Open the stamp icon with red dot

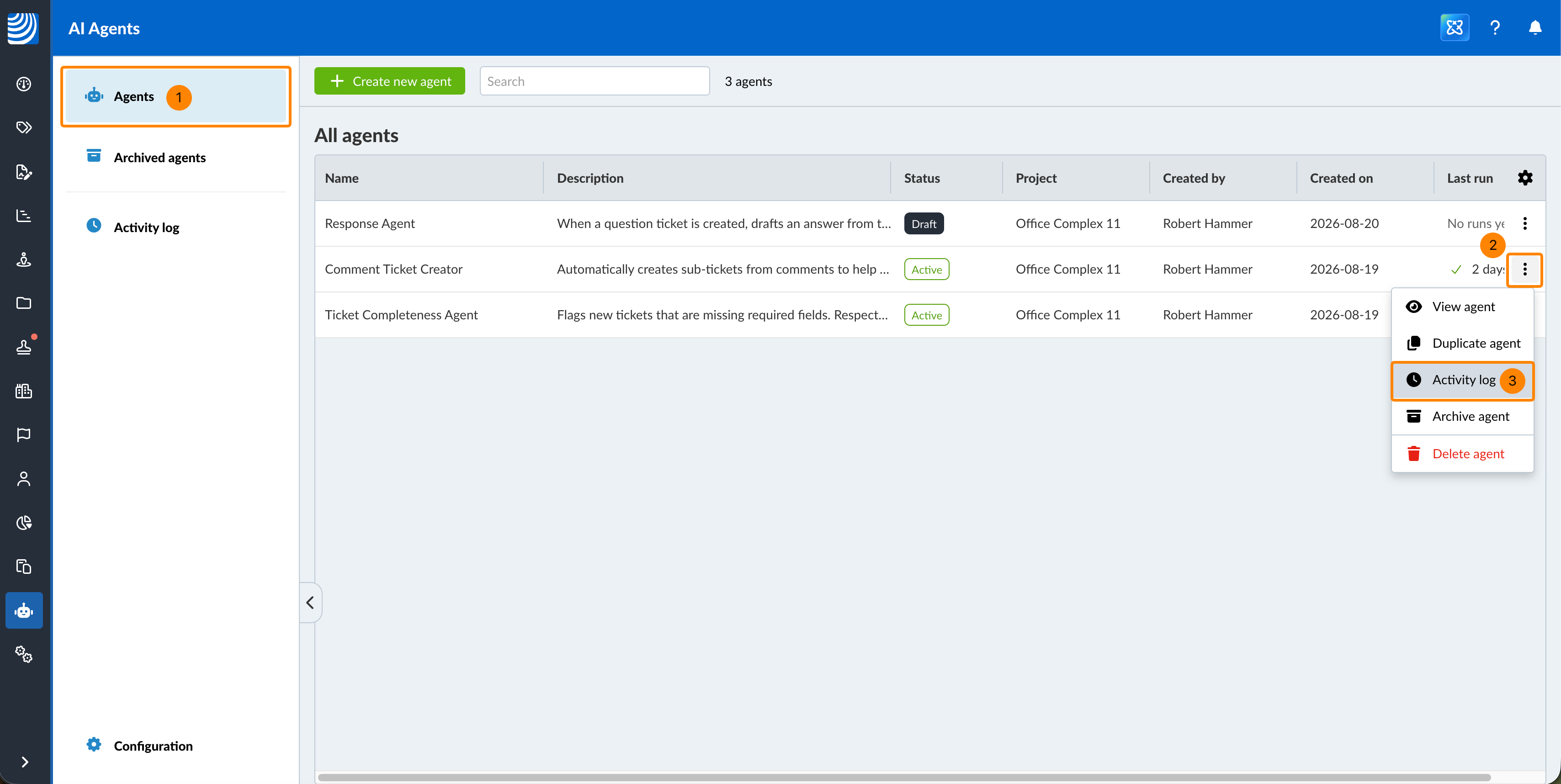click(x=24, y=347)
